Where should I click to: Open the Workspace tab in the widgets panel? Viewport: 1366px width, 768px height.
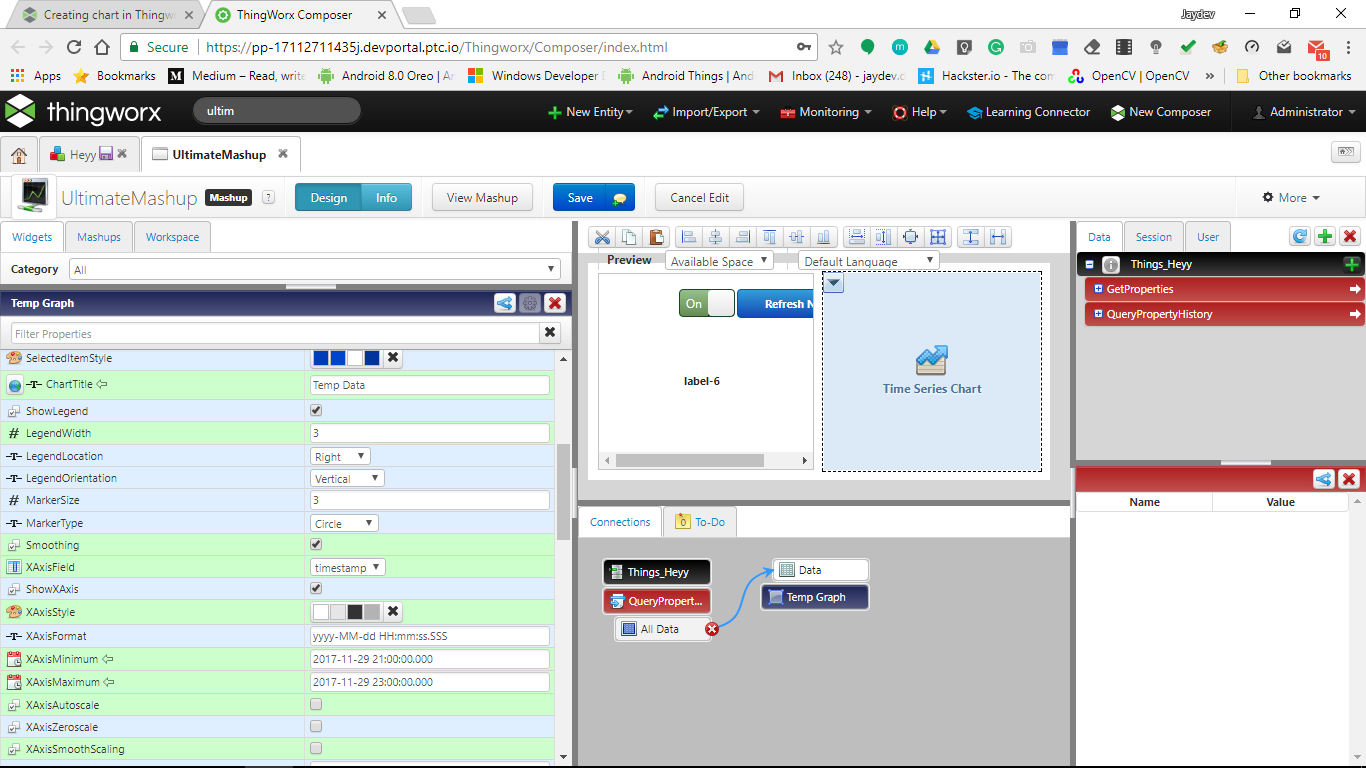coord(171,237)
